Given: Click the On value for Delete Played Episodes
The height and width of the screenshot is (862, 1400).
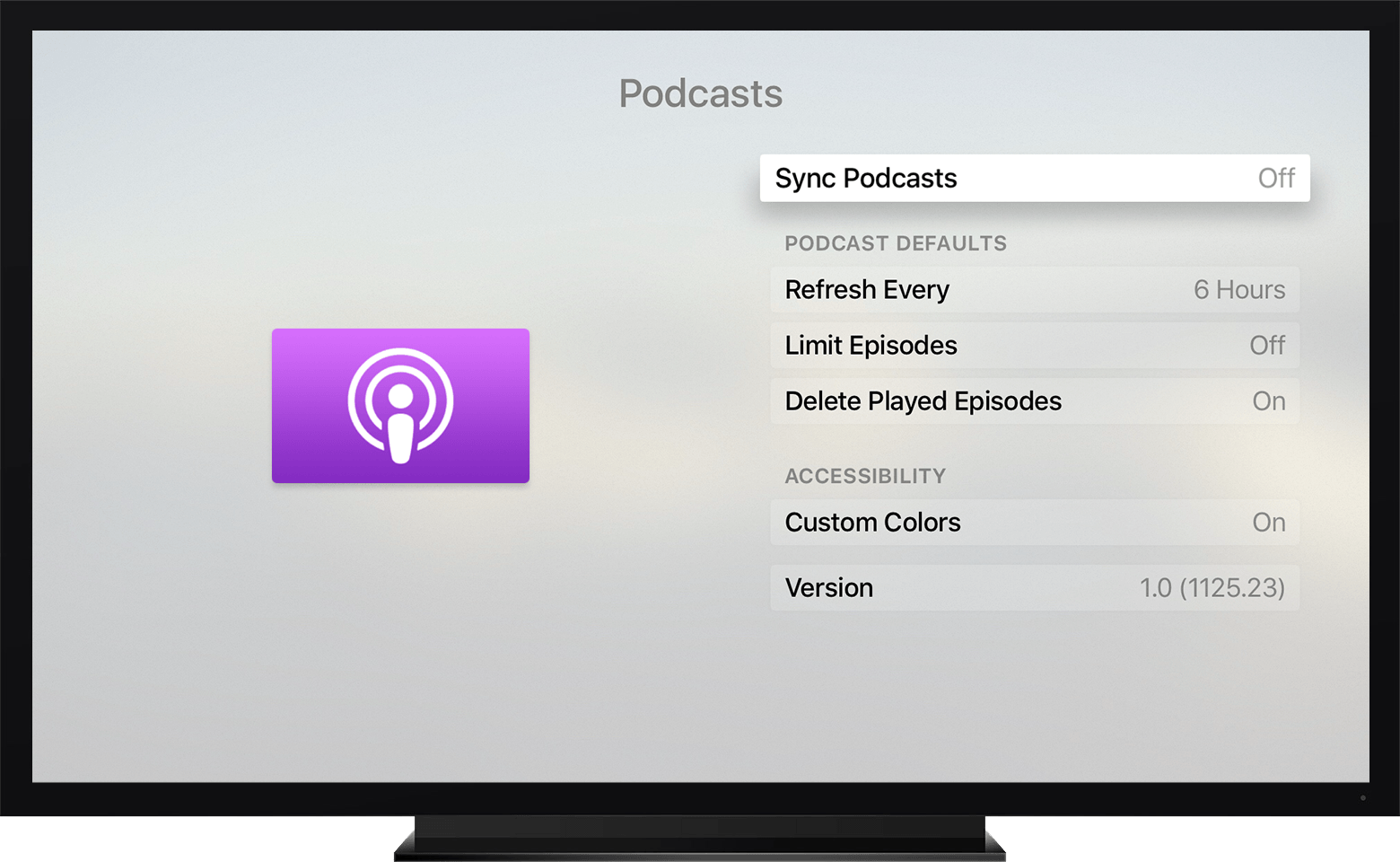Looking at the screenshot, I should [1269, 400].
